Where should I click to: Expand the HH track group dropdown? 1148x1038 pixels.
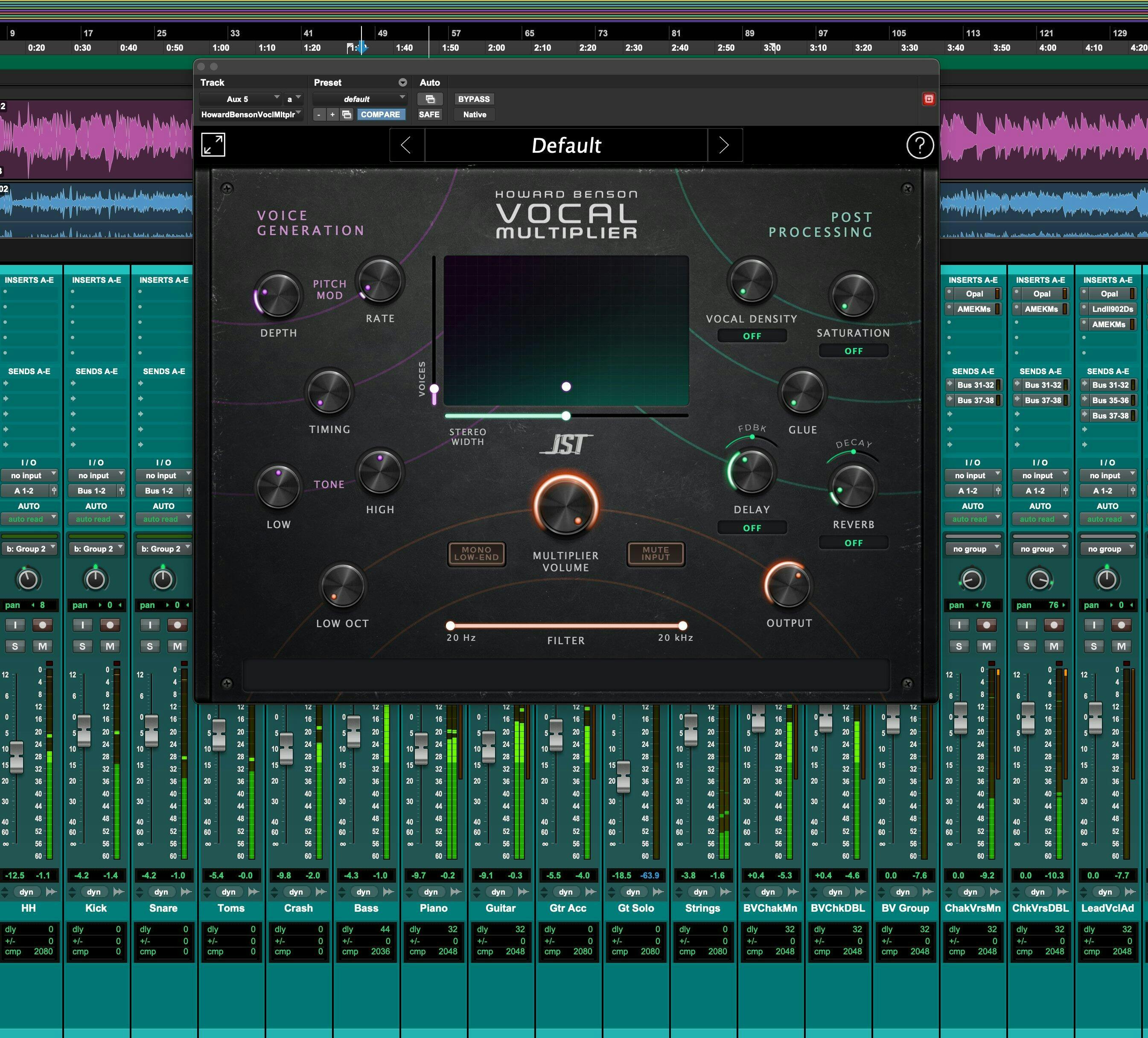tap(29, 549)
